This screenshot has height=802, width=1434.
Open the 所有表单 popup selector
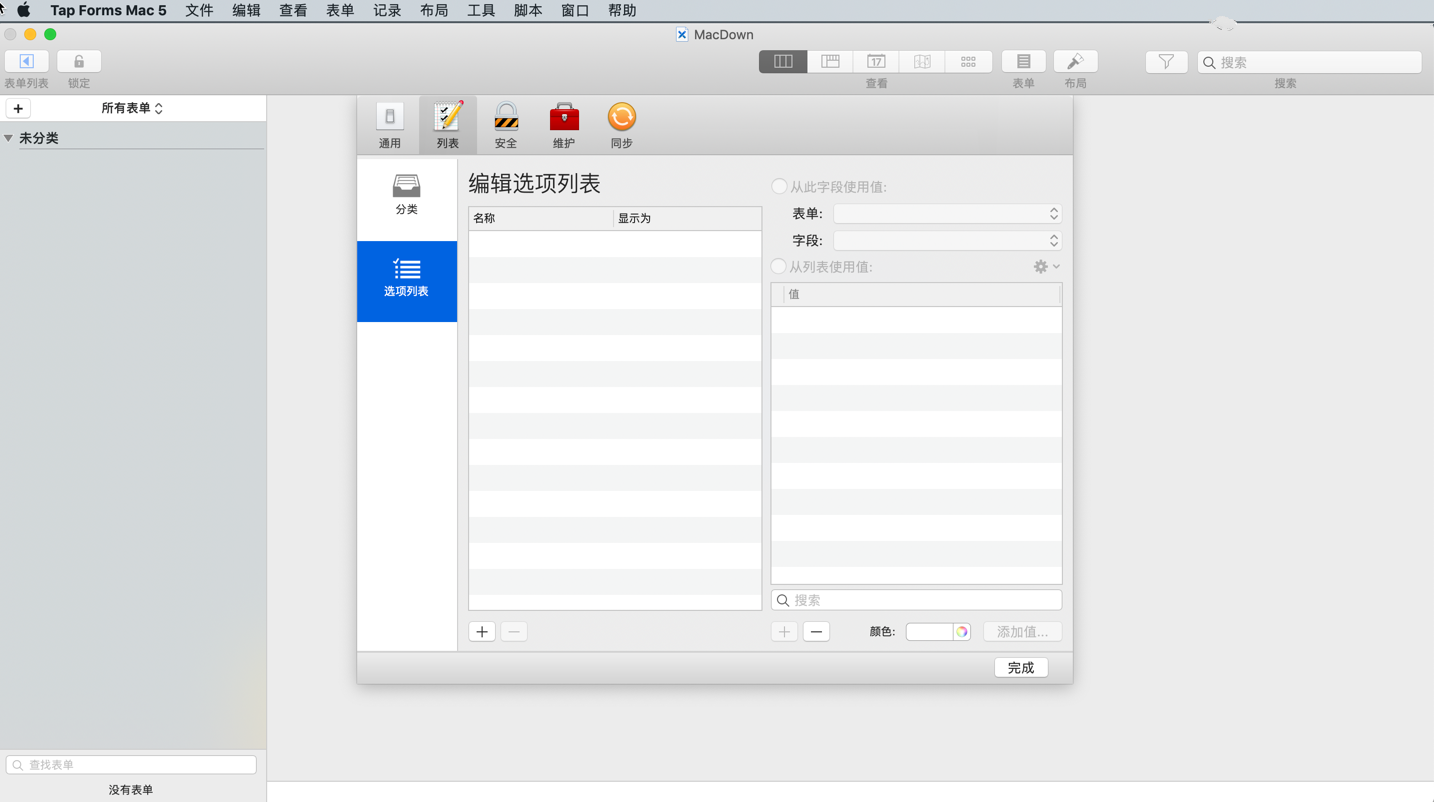click(132, 108)
